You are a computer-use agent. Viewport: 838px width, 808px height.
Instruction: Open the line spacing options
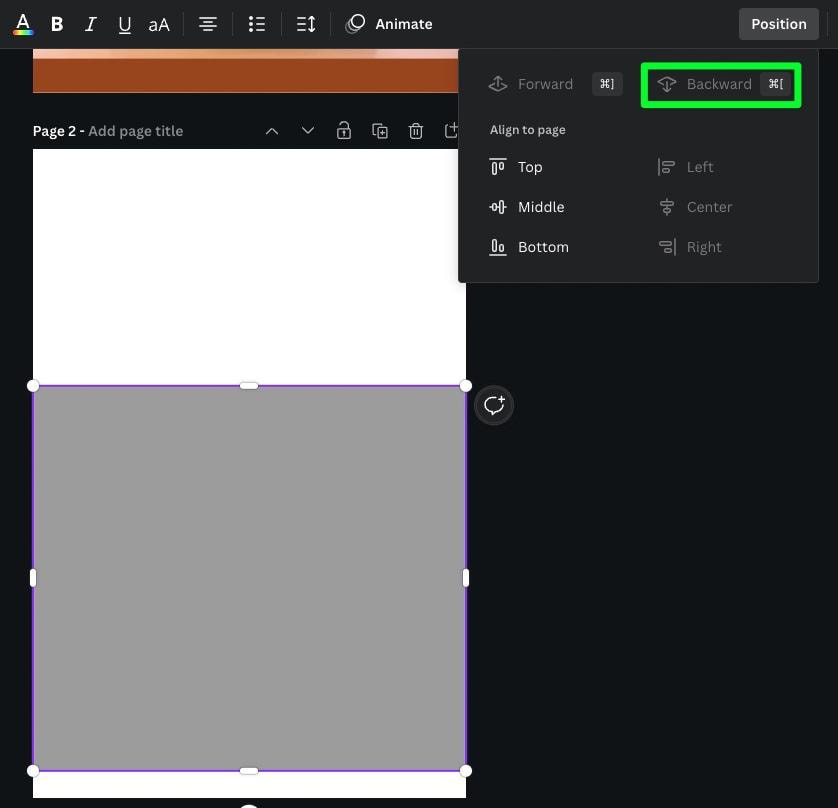[306, 24]
